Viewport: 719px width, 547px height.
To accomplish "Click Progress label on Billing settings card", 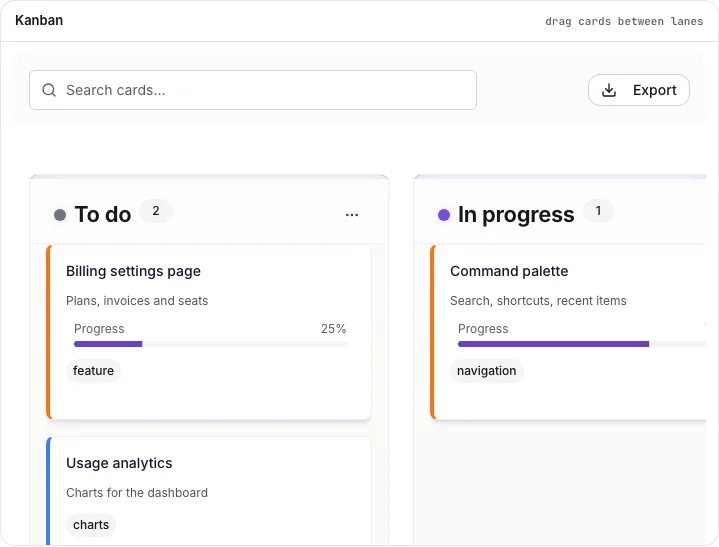I will (99, 329).
